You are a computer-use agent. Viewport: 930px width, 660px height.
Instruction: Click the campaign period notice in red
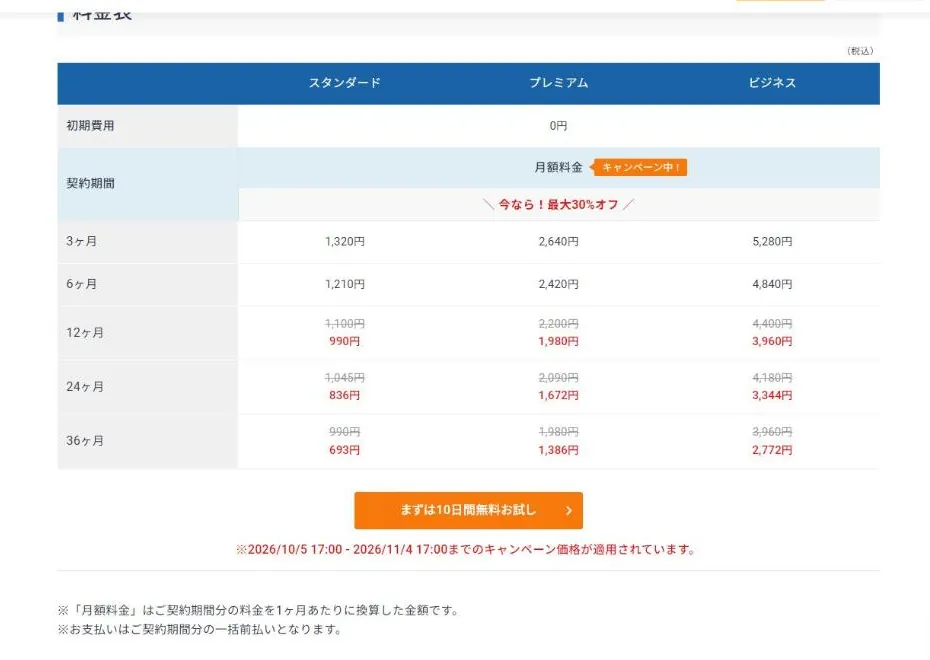point(466,550)
